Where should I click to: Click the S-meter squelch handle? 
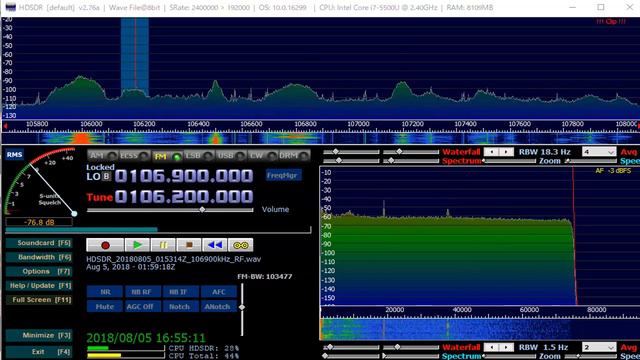point(74,213)
